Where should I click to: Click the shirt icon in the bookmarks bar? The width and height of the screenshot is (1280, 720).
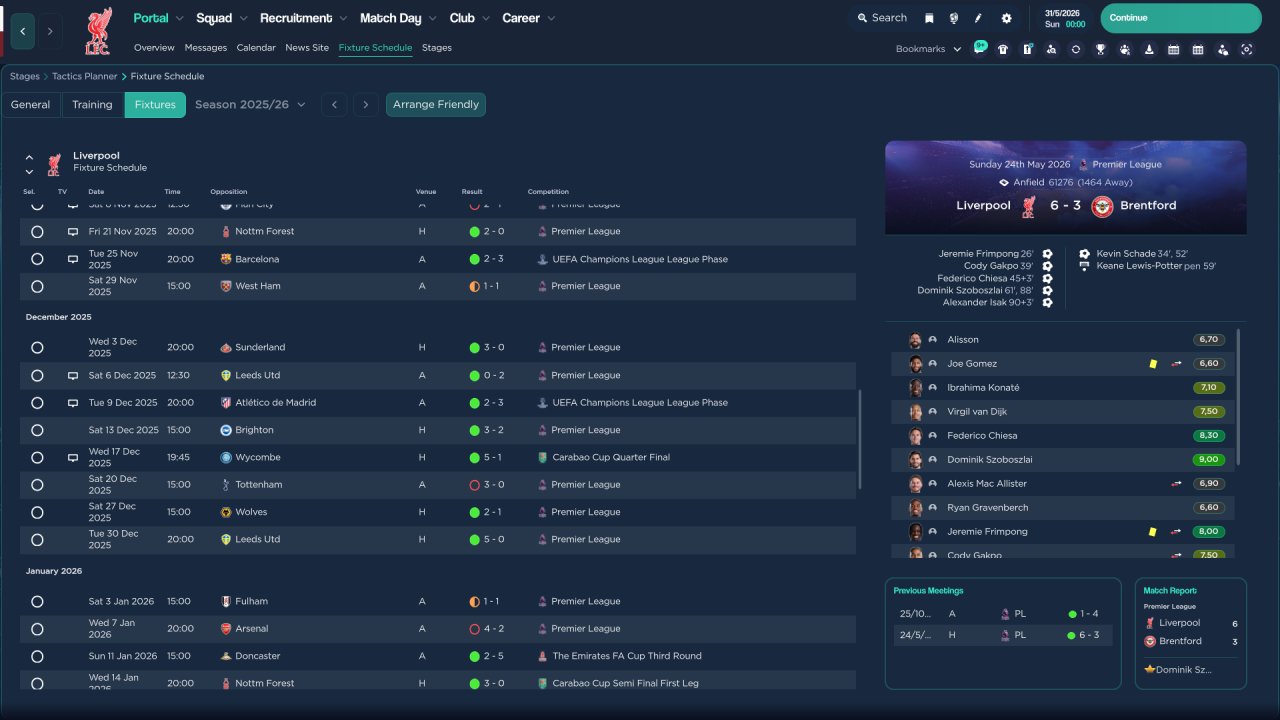(x=1003, y=49)
